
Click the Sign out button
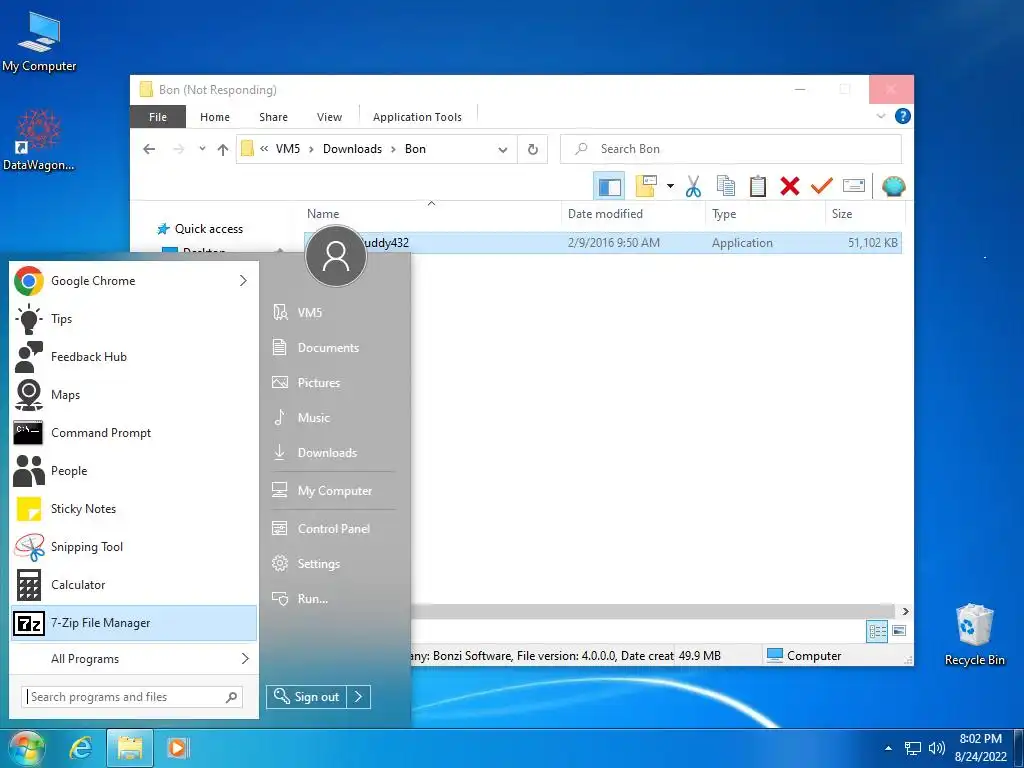306,697
